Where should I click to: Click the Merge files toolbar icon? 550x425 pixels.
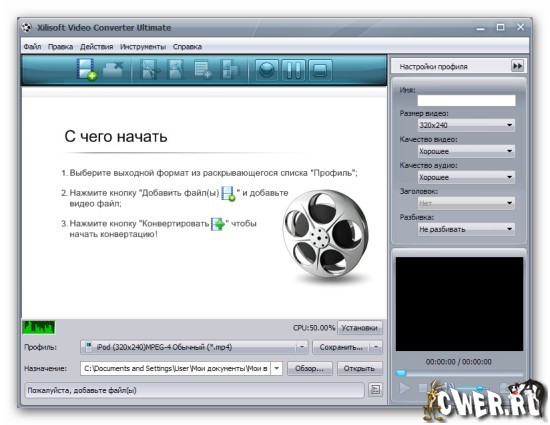(x=228, y=69)
